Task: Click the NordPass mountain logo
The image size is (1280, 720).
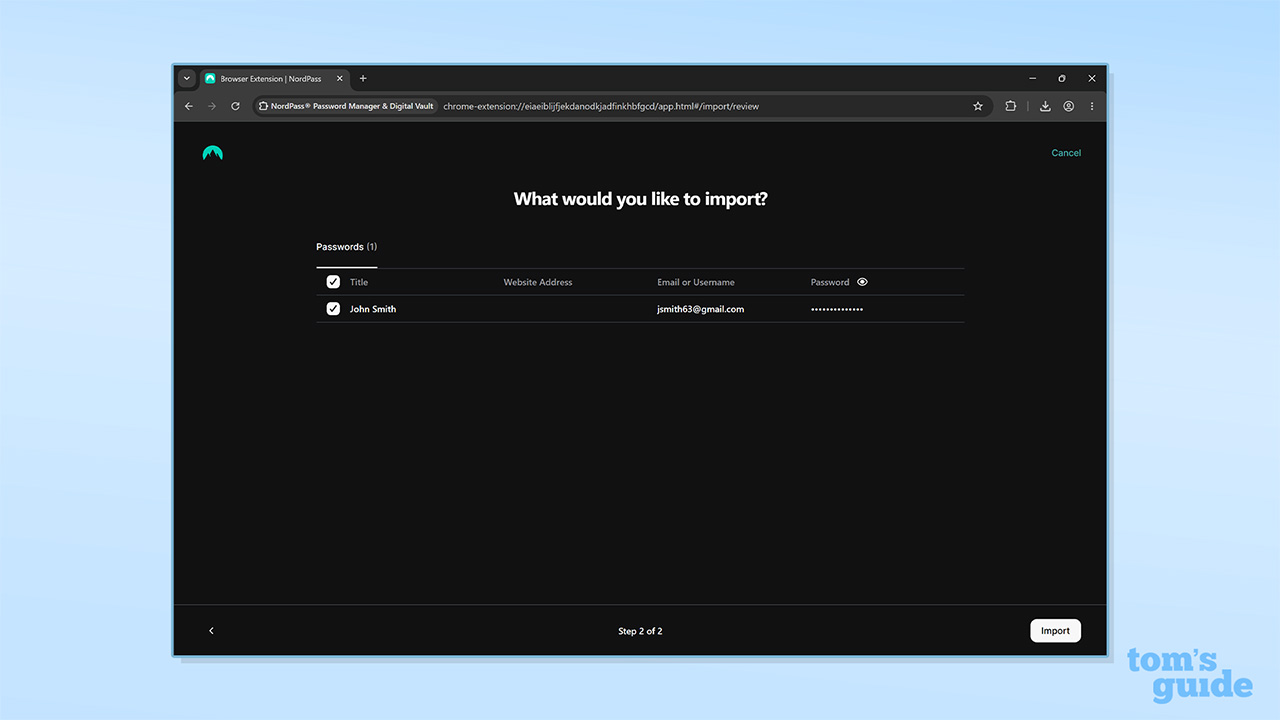Action: pyautogui.click(x=212, y=153)
